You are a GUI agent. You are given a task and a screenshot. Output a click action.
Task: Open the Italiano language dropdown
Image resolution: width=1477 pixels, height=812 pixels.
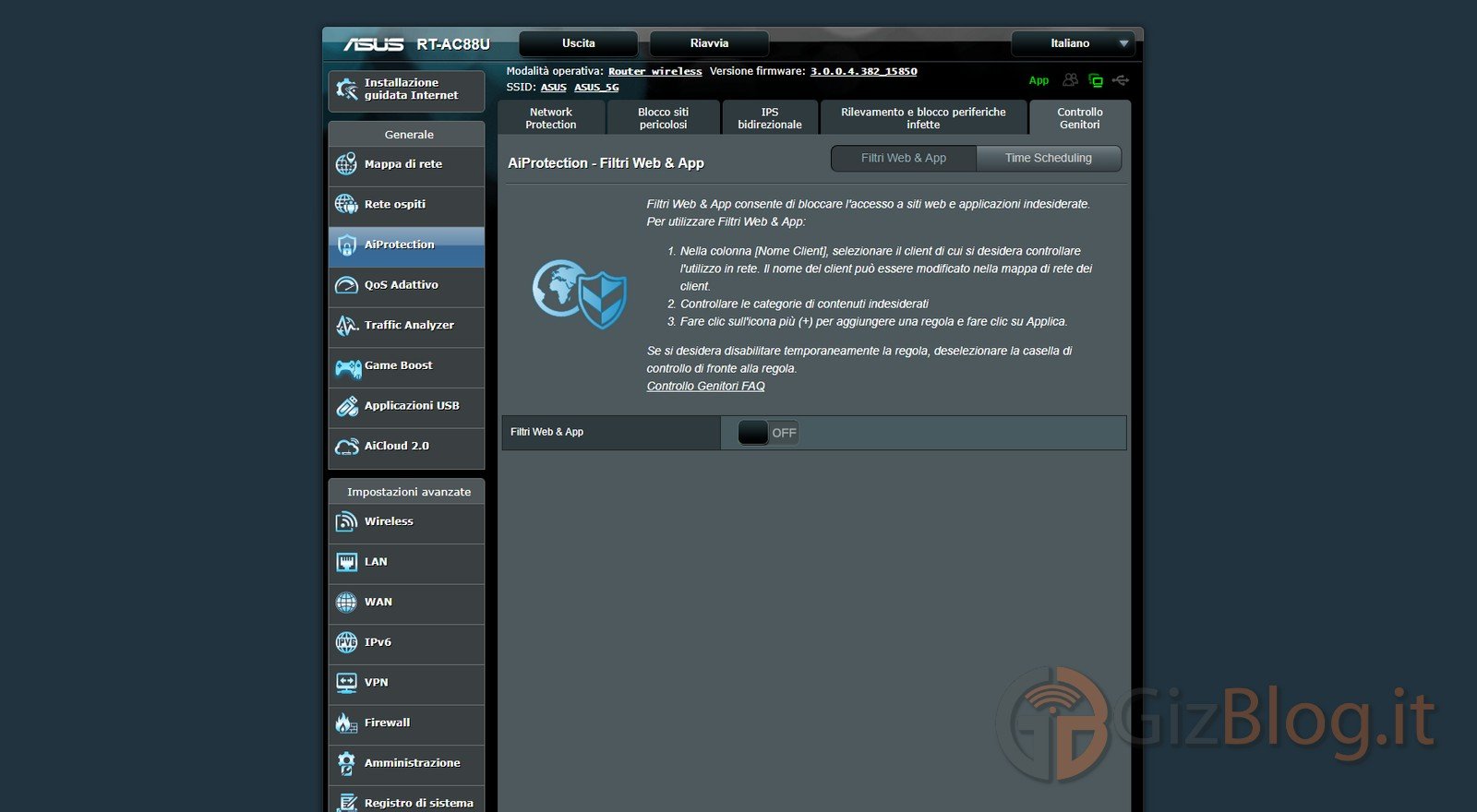1072,43
